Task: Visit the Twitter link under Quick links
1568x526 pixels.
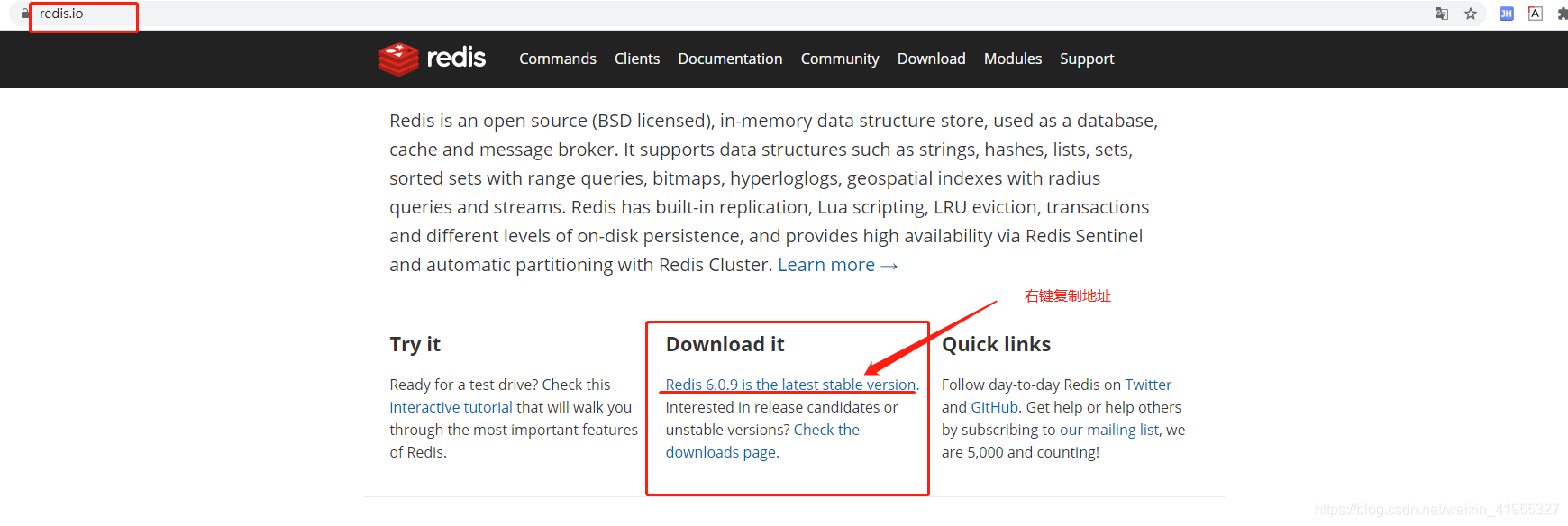Action: tap(1148, 385)
